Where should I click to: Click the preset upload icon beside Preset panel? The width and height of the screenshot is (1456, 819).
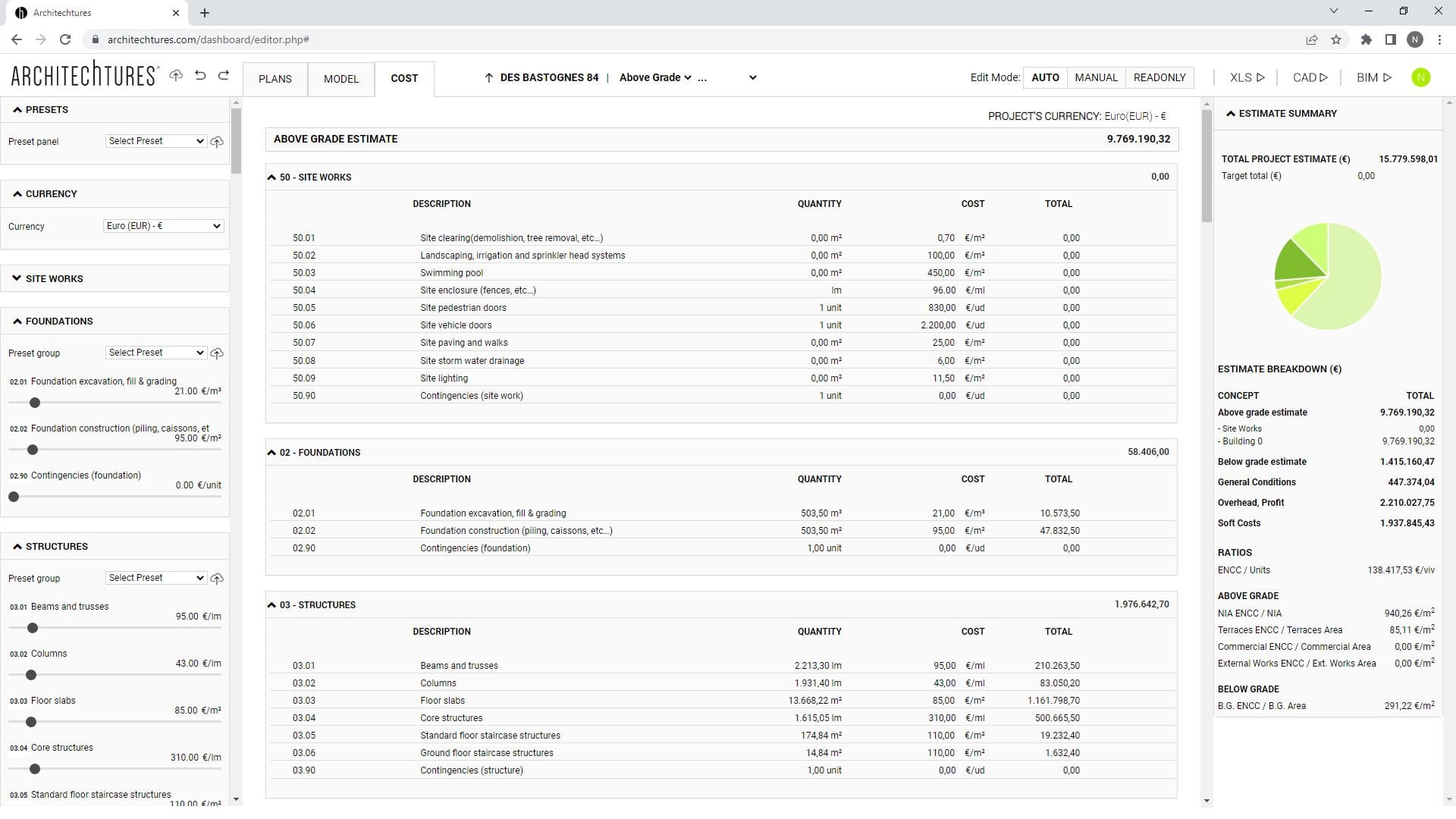(217, 142)
